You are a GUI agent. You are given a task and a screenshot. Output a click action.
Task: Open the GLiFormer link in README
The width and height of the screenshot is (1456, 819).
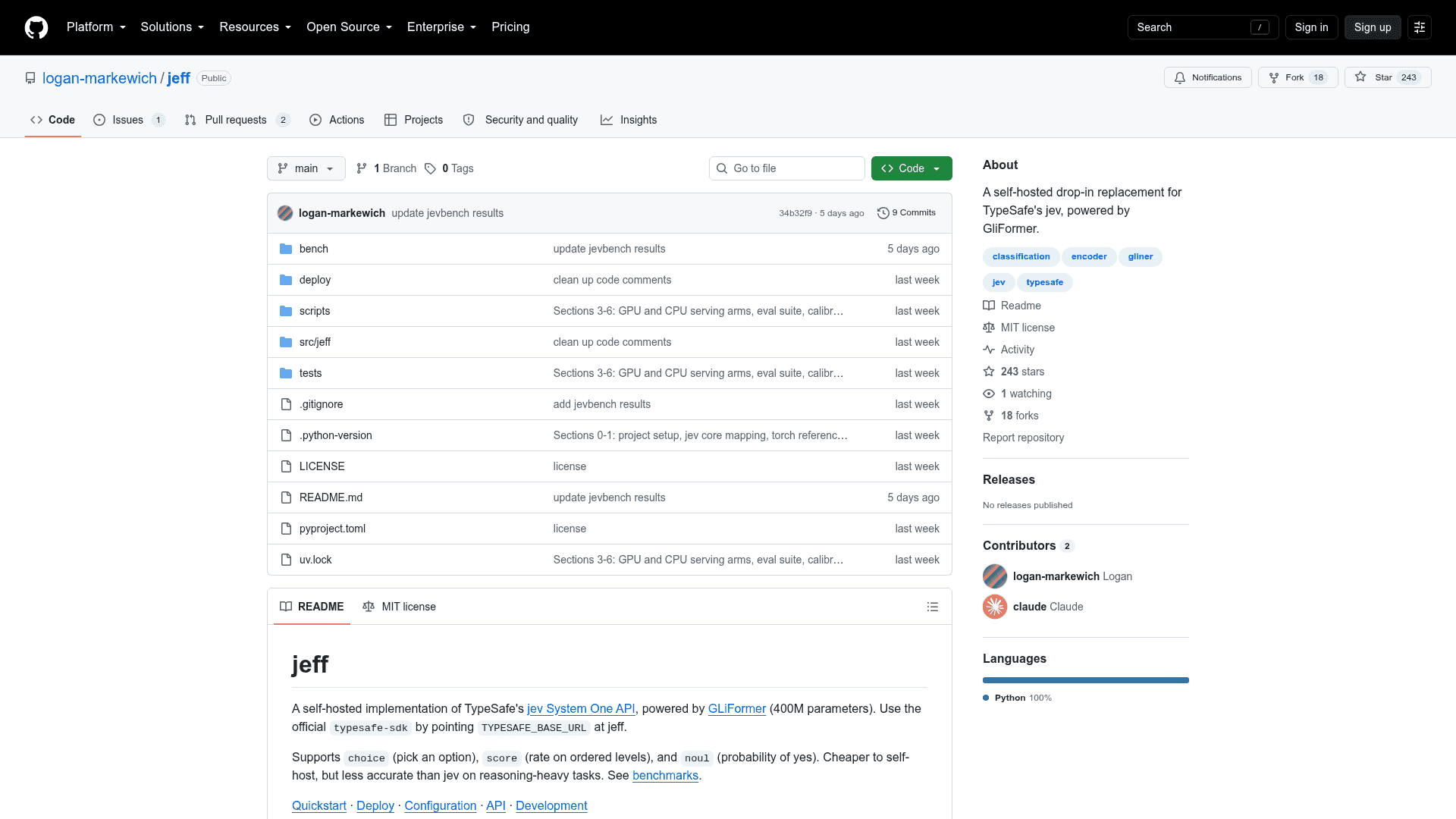737,708
